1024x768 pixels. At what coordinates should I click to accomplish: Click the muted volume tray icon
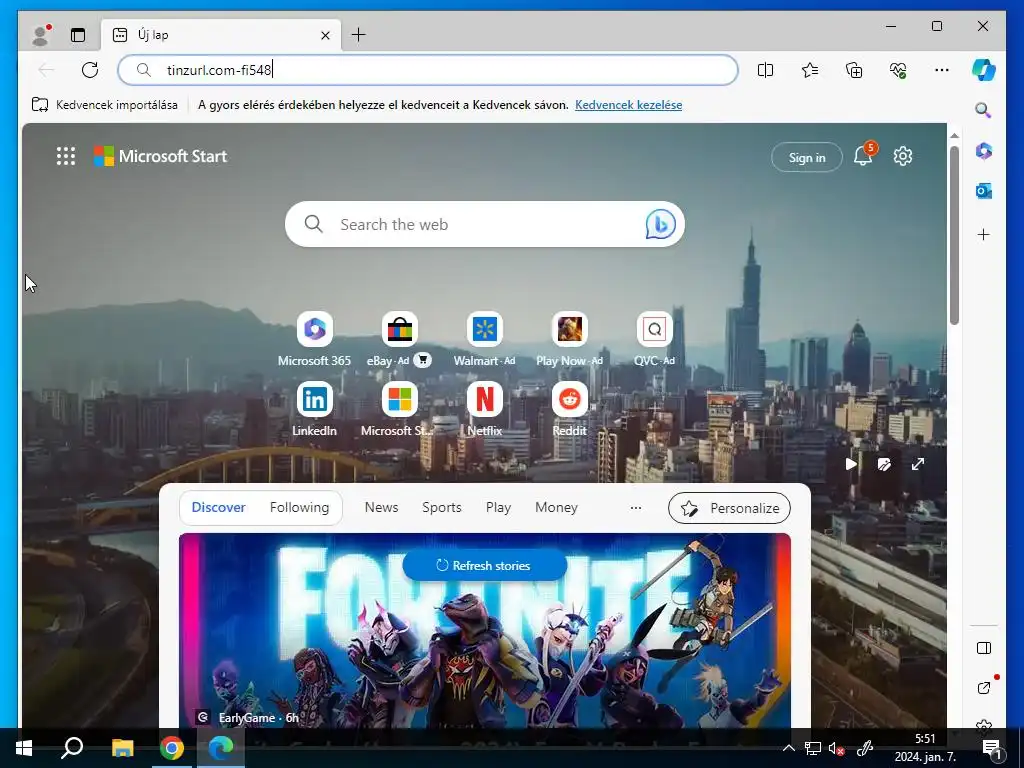(837, 748)
